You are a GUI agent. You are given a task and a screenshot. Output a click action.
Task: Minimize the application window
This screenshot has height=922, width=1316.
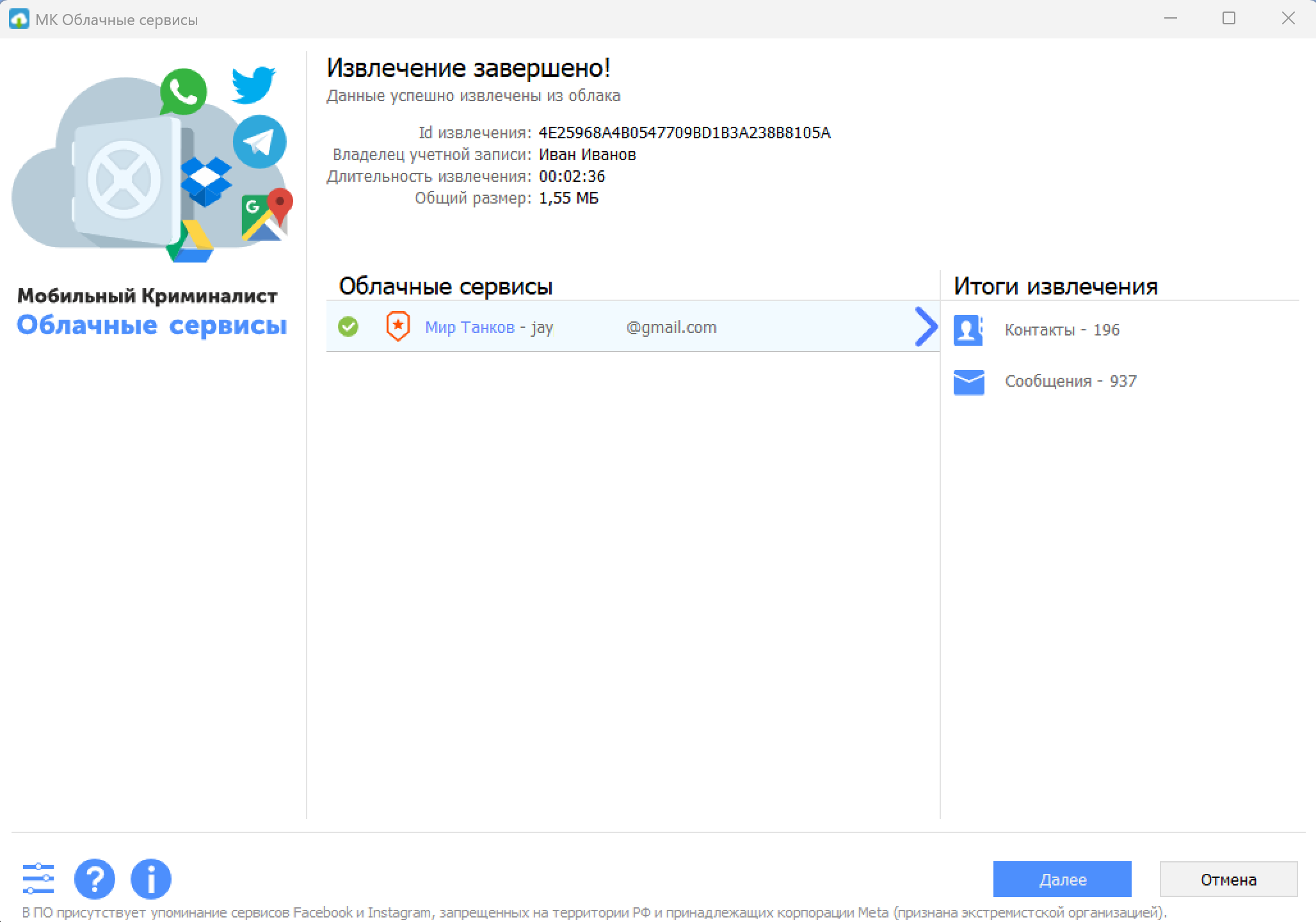1171,19
